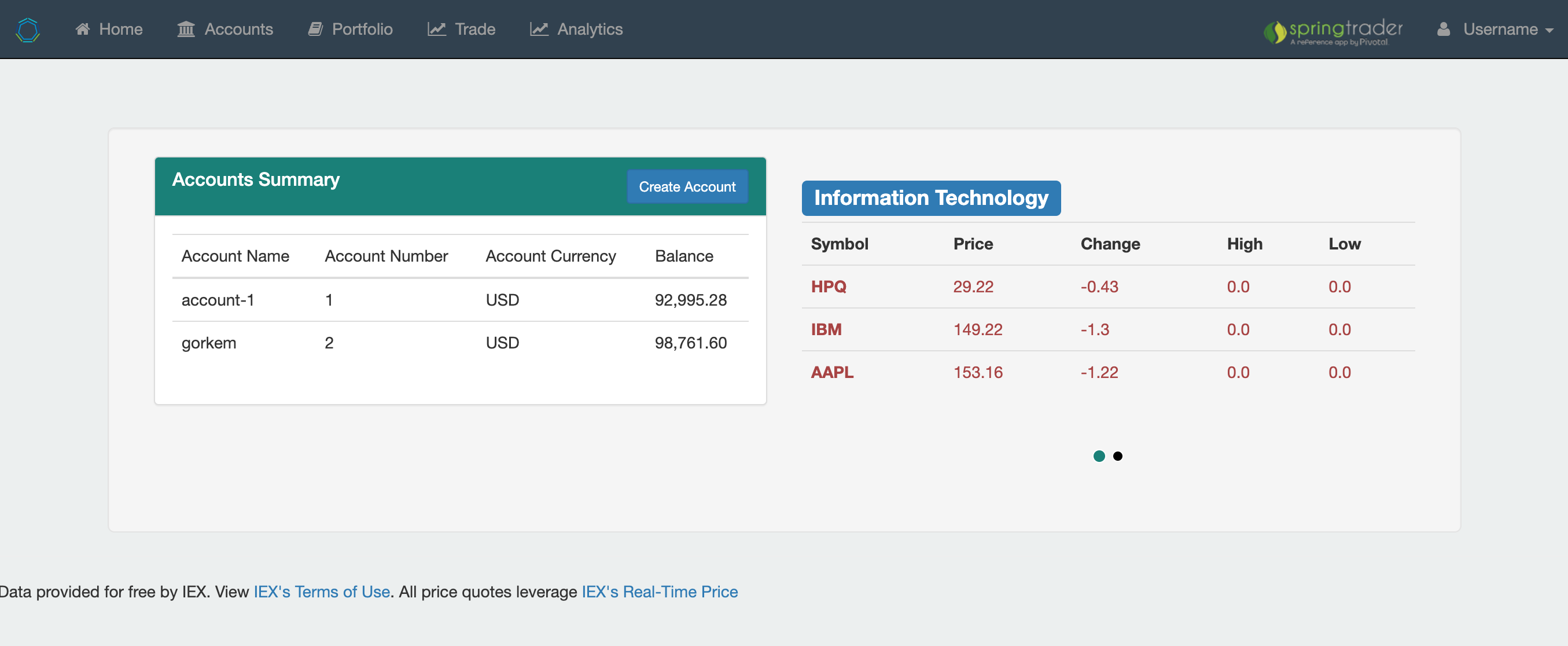Go to the Analytics menu item
Viewport: 1568px width, 646px height.
pyautogui.click(x=589, y=29)
